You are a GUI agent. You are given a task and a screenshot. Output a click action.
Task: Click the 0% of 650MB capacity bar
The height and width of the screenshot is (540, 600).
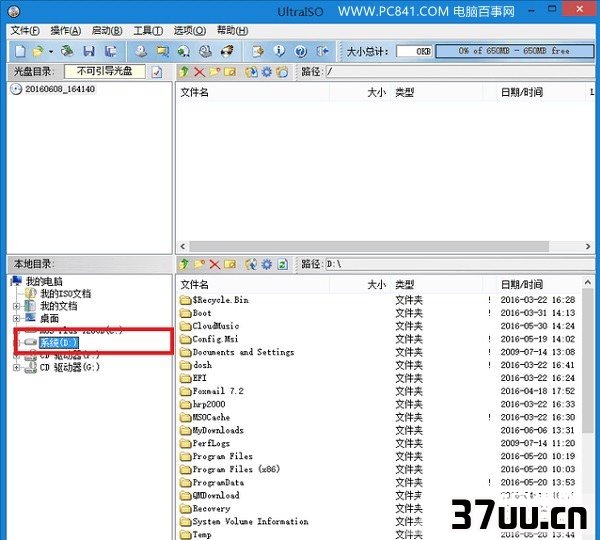515,51
